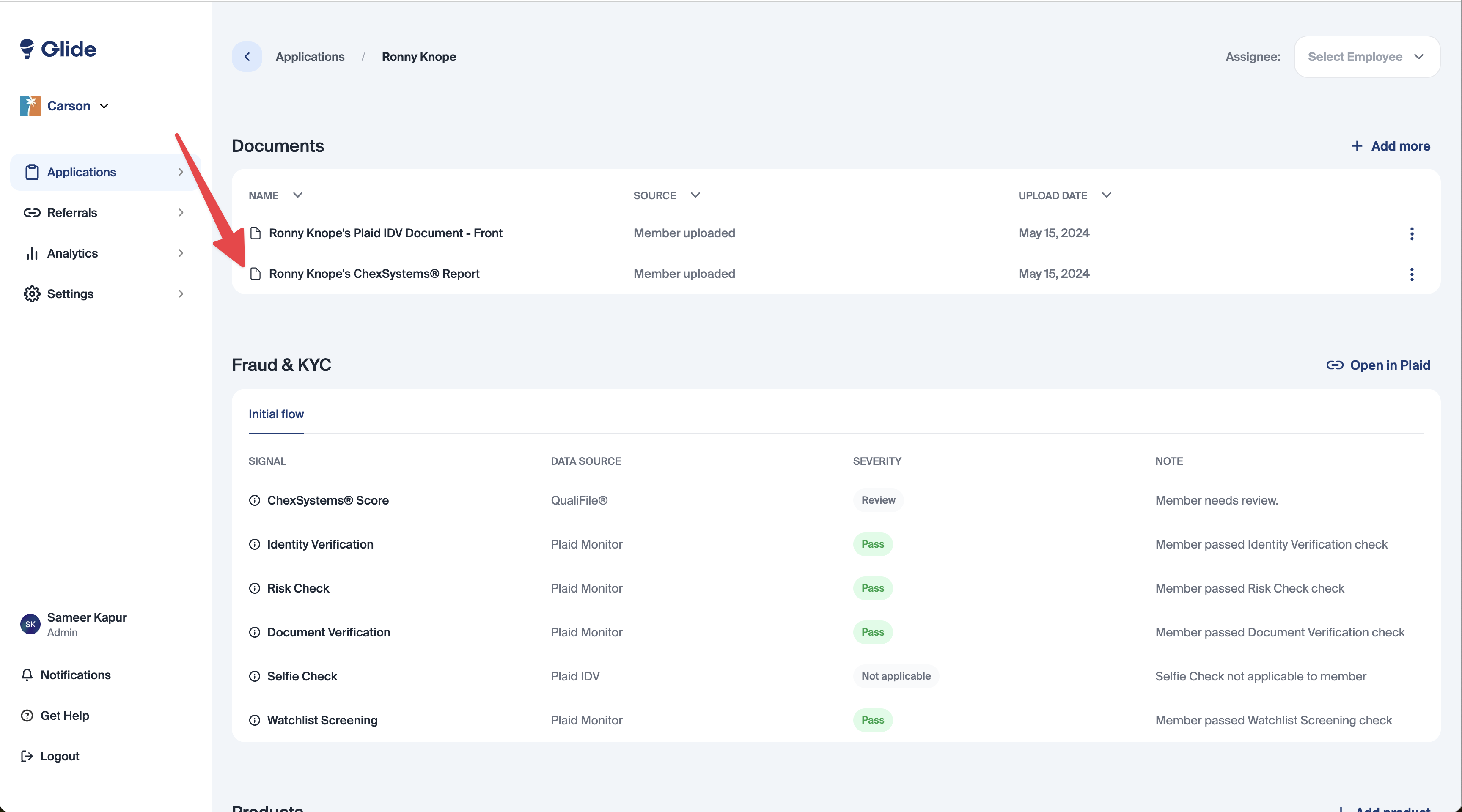This screenshot has width=1462, height=812.
Task: Click file icon of ChexSystems Report document
Action: (x=256, y=274)
